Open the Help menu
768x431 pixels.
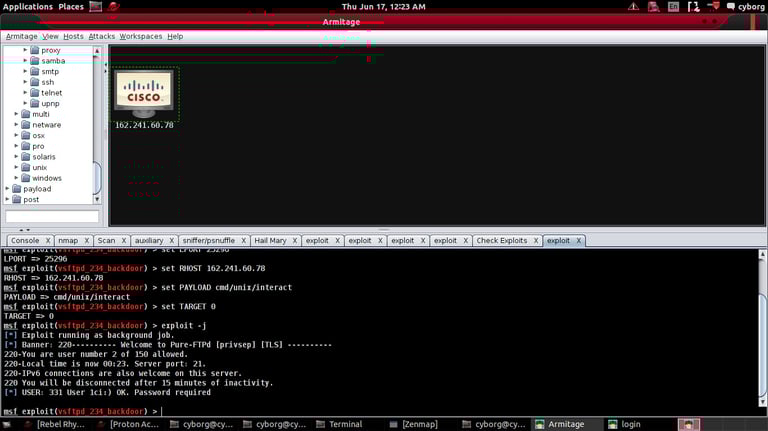(175, 36)
